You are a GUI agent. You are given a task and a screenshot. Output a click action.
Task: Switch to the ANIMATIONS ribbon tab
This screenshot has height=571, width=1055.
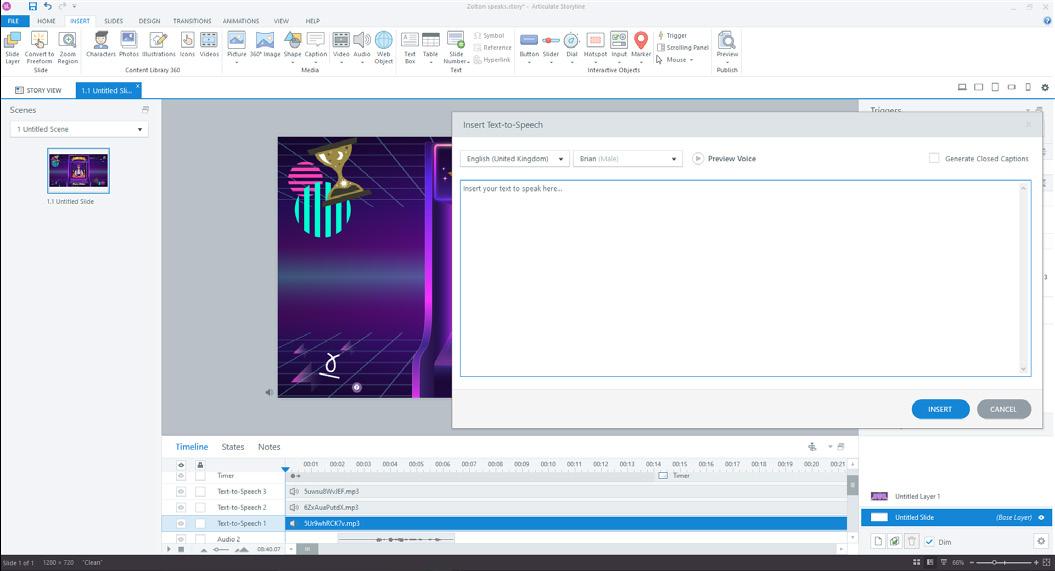tap(241, 21)
